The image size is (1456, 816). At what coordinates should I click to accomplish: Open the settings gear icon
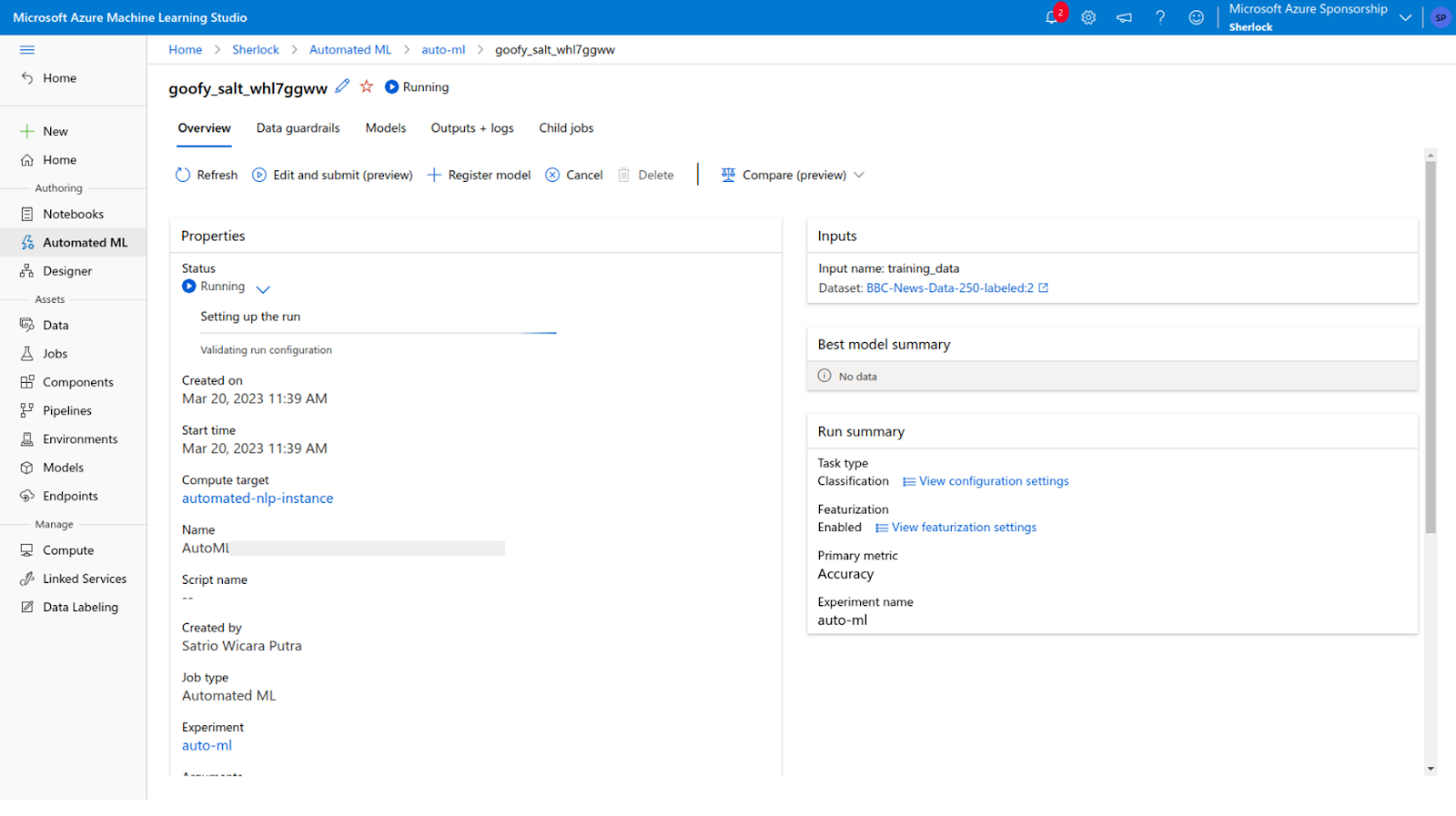coord(1088,17)
